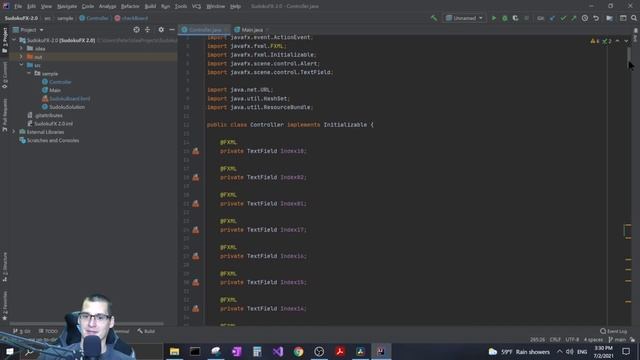This screenshot has height=360, width=640.
Task: Toggle the Favorites tool window side tab
Action: [4, 305]
